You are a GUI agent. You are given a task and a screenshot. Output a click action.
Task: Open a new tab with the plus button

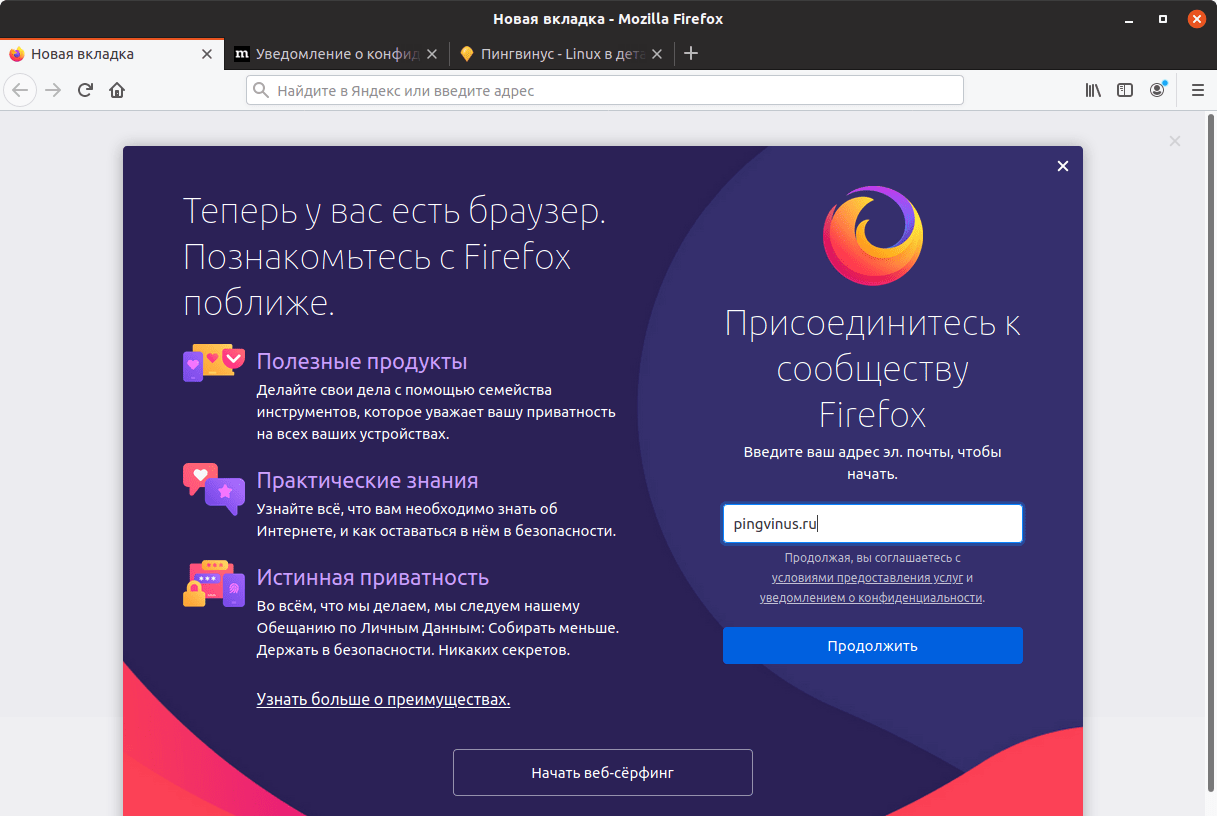pyautogui.click(x=690, y=54)
